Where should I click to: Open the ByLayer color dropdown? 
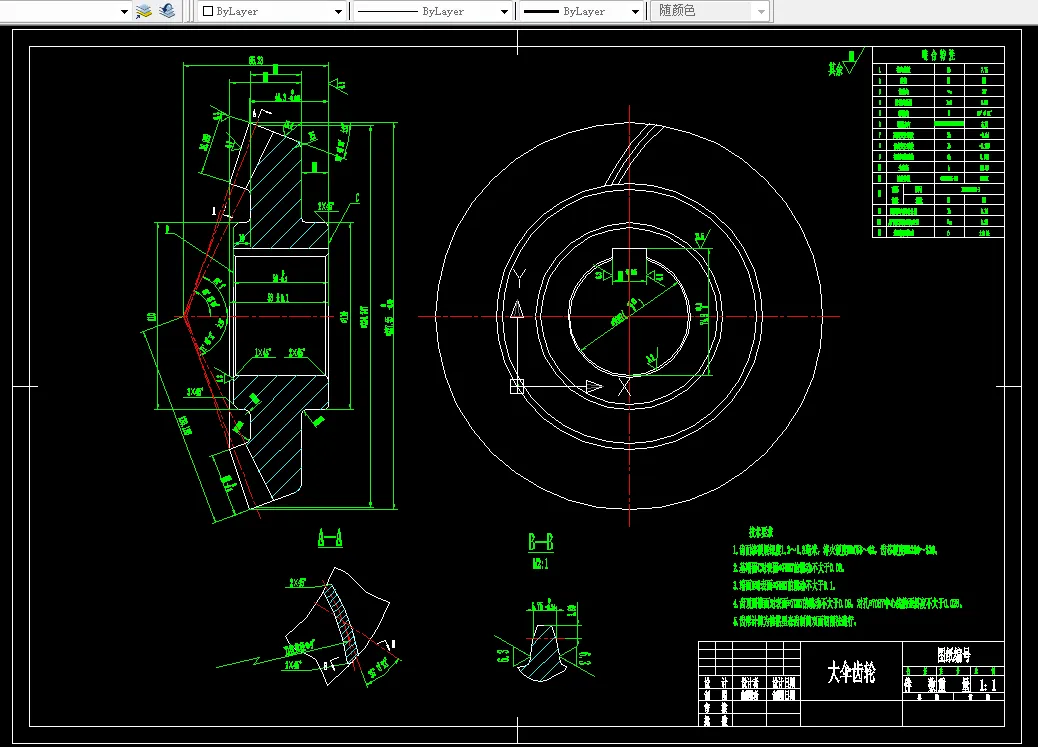tap(273, 11)
